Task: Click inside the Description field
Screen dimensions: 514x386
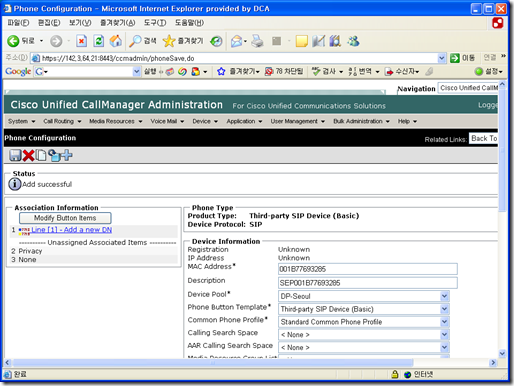Action: 368,283
